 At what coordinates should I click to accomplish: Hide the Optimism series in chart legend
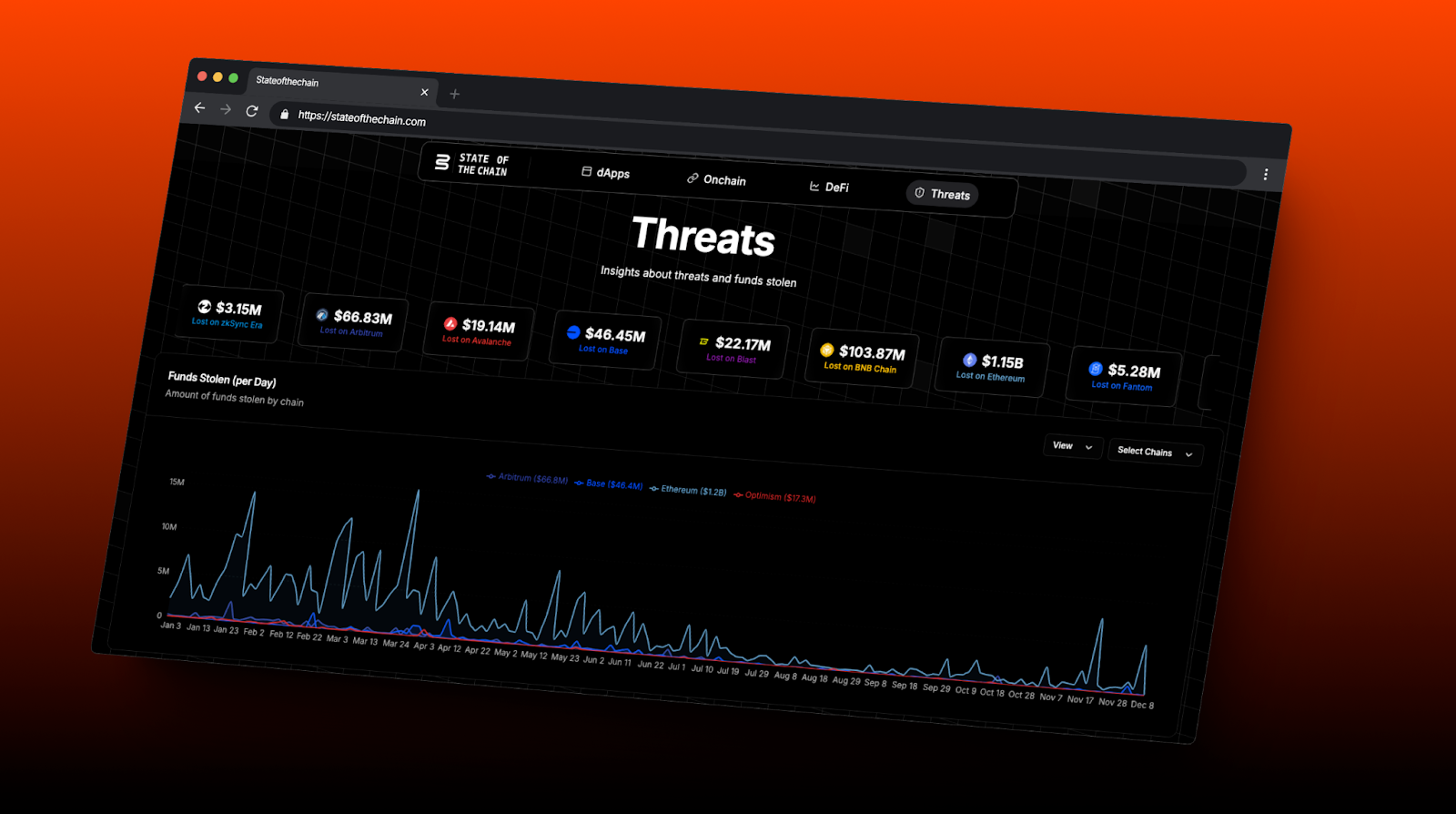coord(774,496)
